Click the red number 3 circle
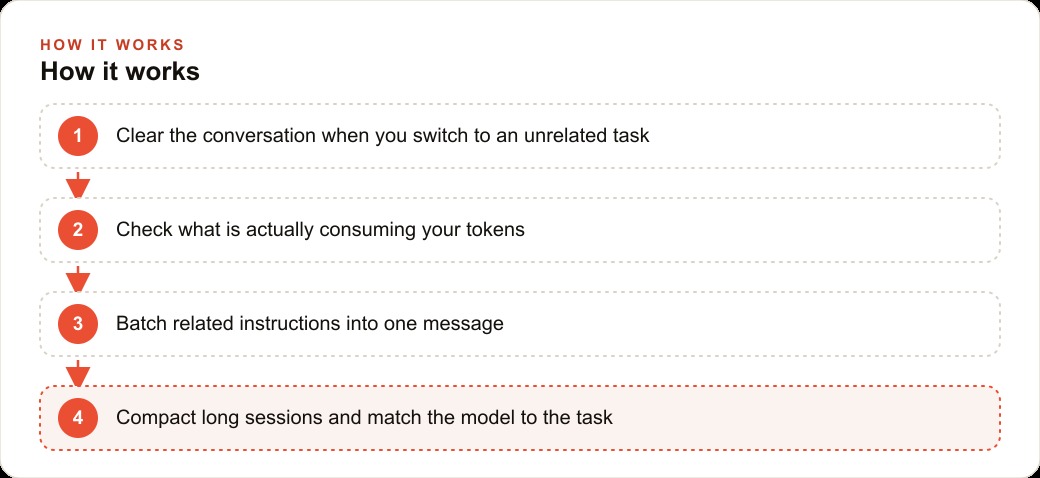1040x478 pixels. (x=78, y=324)
